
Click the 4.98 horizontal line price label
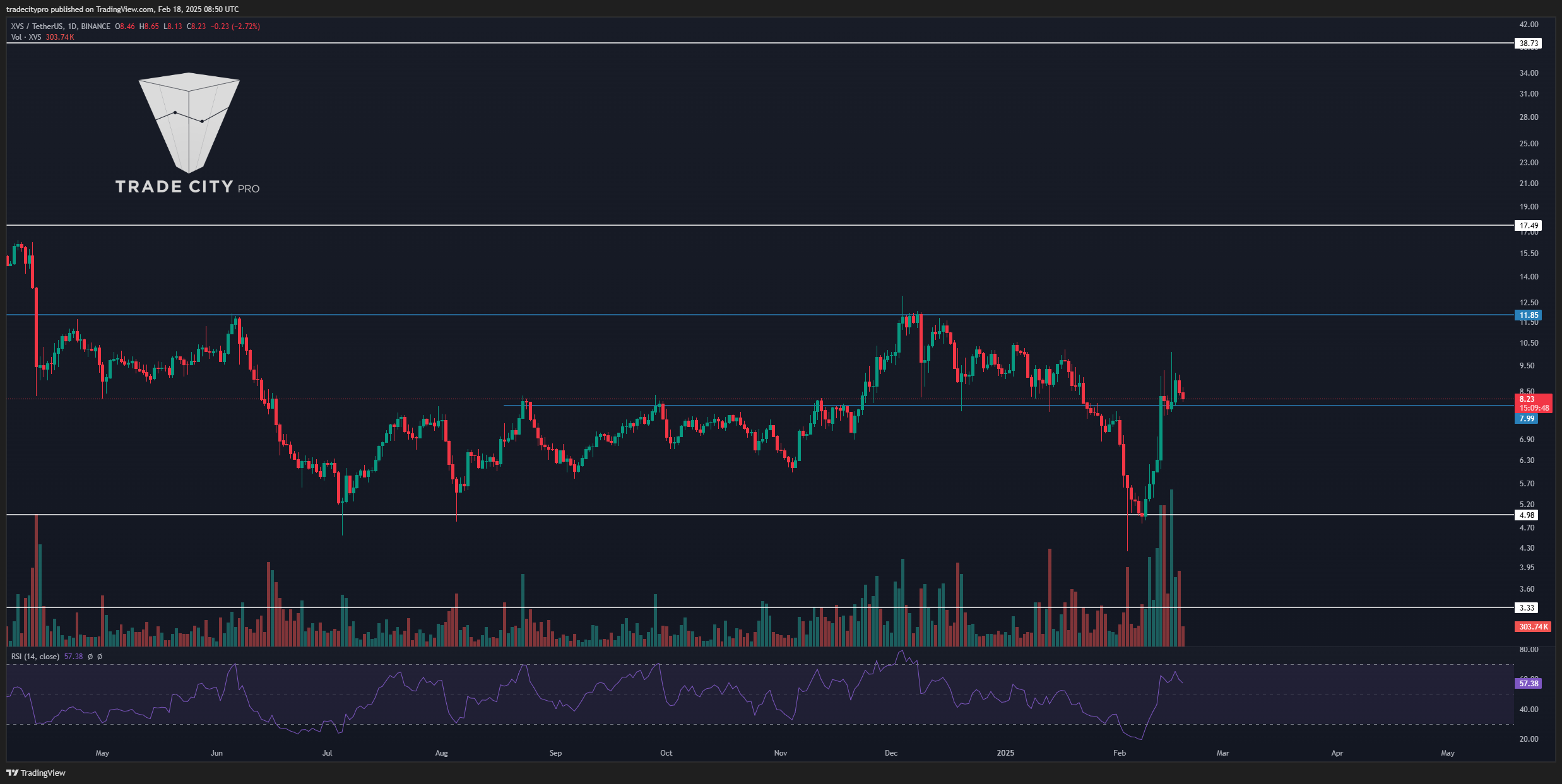(x=1526, y=515)
